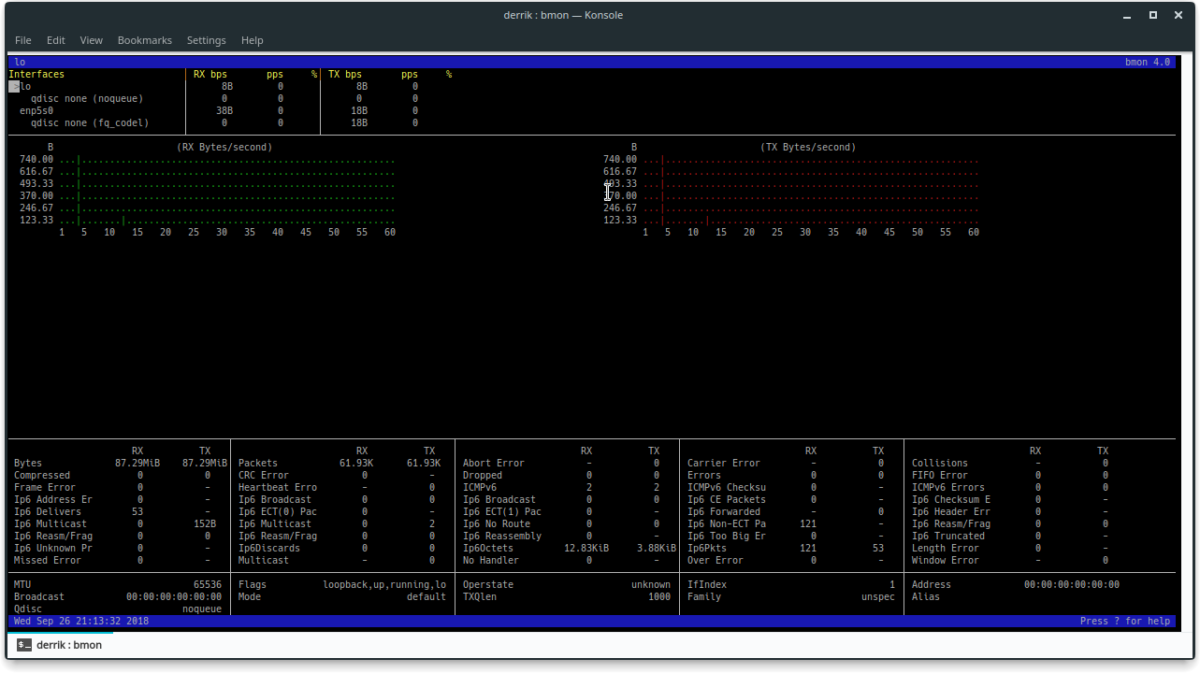Click the 'Window Error' label
1200x673 pixels.
pos(946,560)
